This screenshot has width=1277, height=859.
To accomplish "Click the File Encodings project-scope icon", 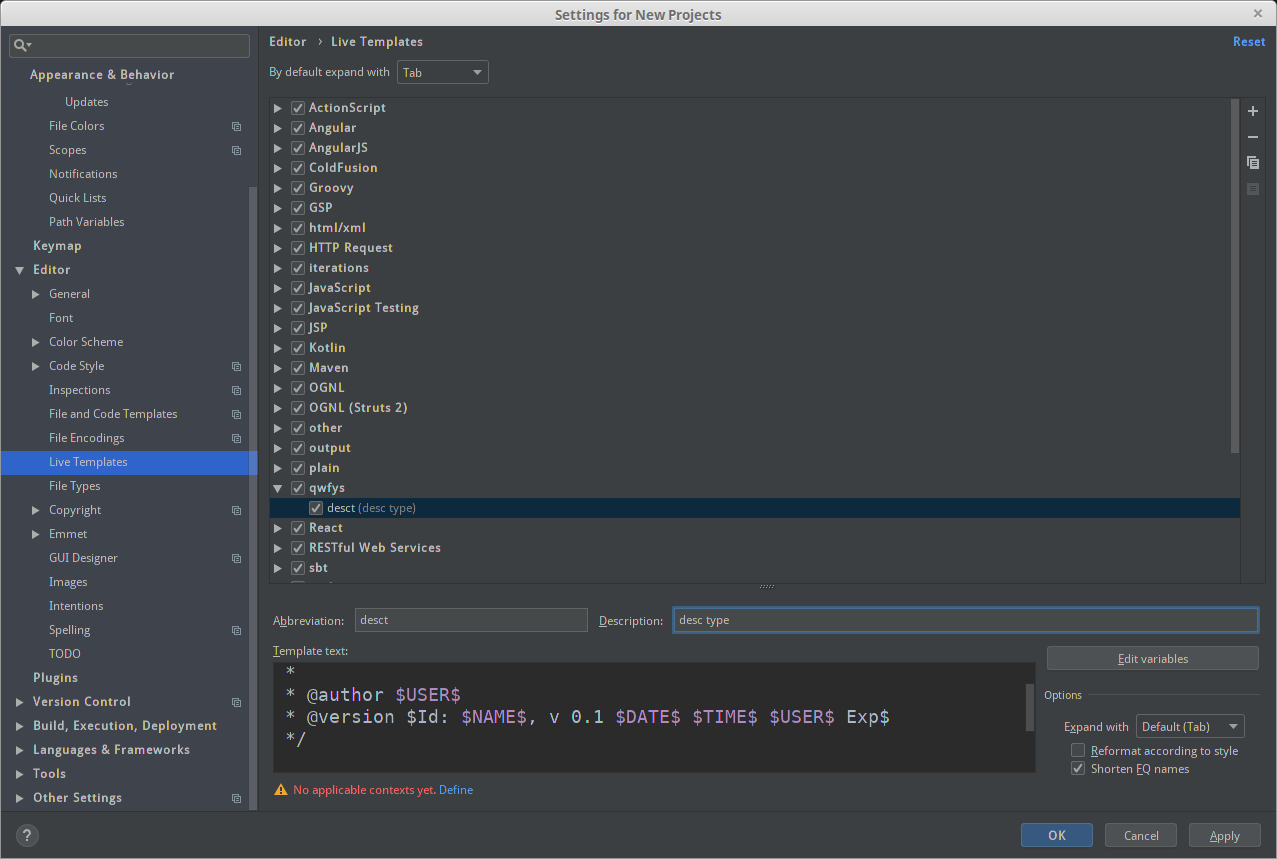I will tap(236, 438).
